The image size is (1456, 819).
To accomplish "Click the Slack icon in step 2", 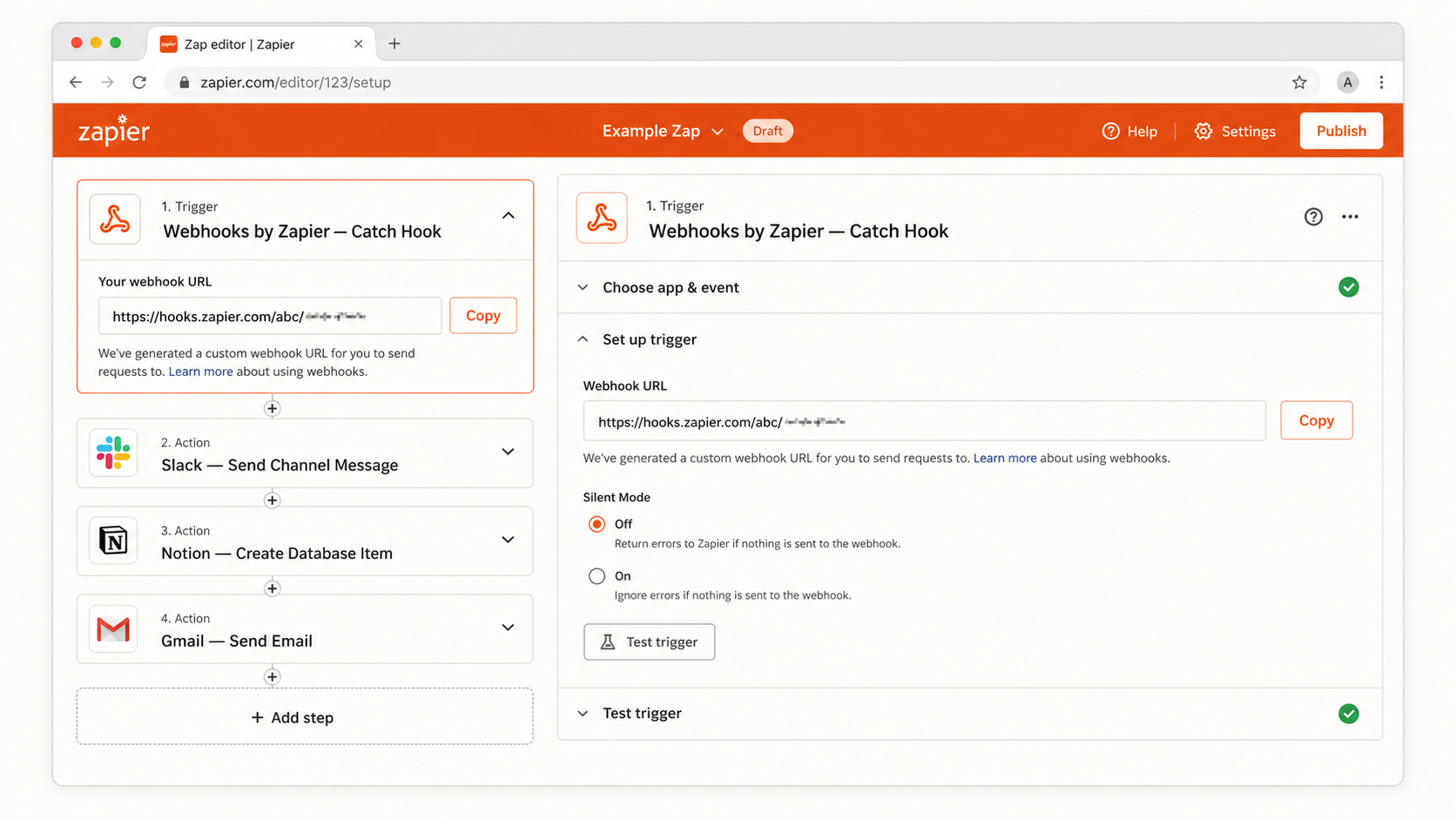I will [x=114, y=453].
